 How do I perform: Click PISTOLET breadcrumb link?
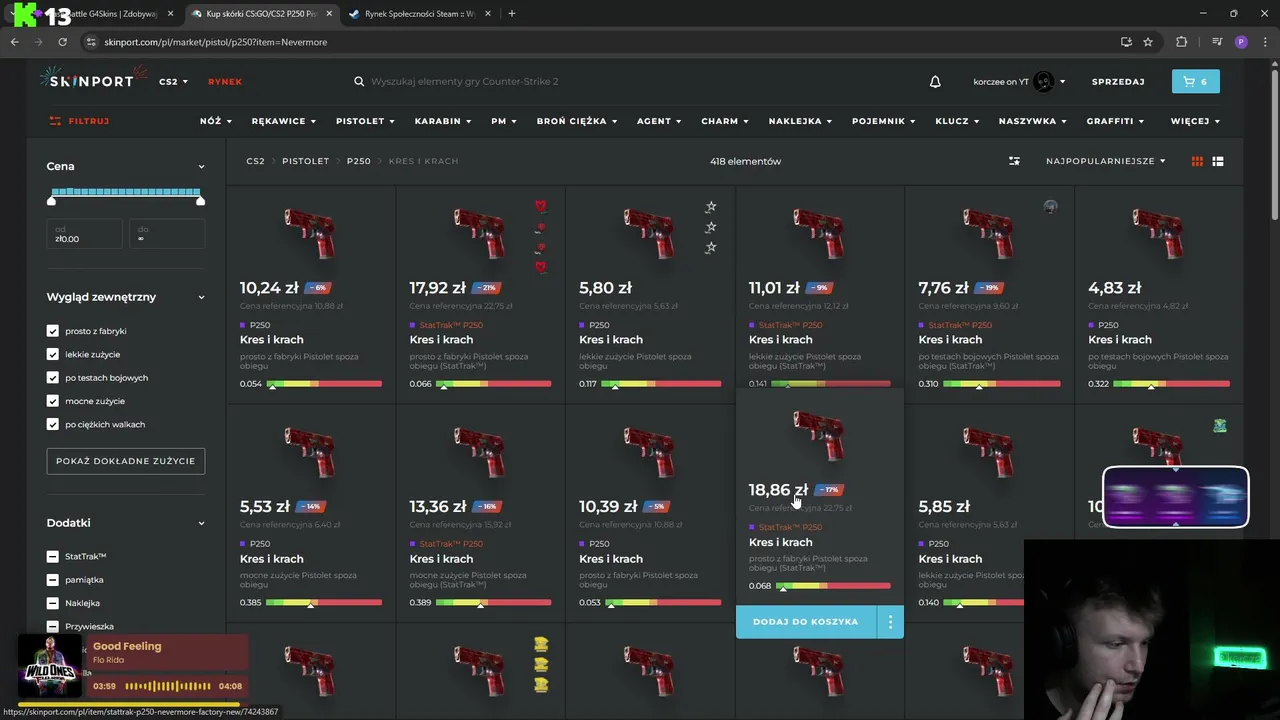click(305, 161)
